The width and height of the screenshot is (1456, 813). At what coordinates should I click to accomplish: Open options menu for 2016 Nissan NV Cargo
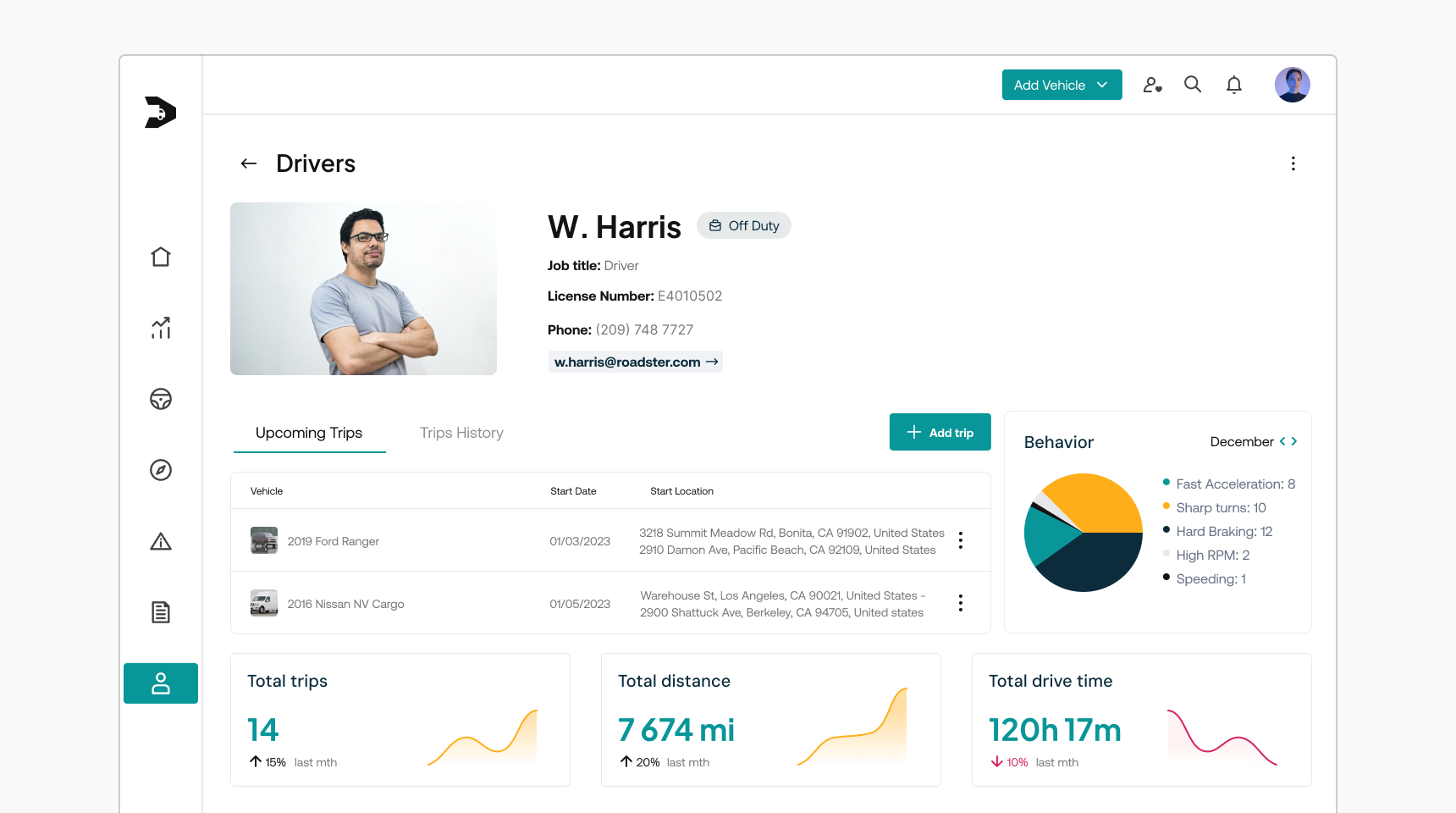click(961, 603)
